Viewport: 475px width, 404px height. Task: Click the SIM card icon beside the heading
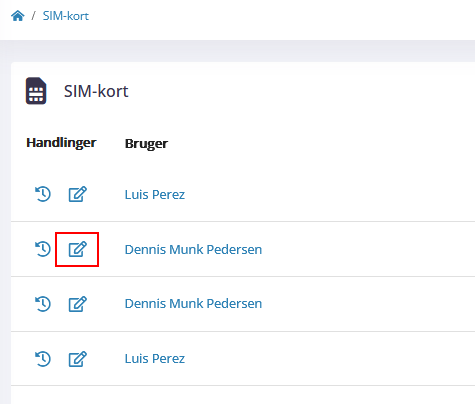[36, 91]
